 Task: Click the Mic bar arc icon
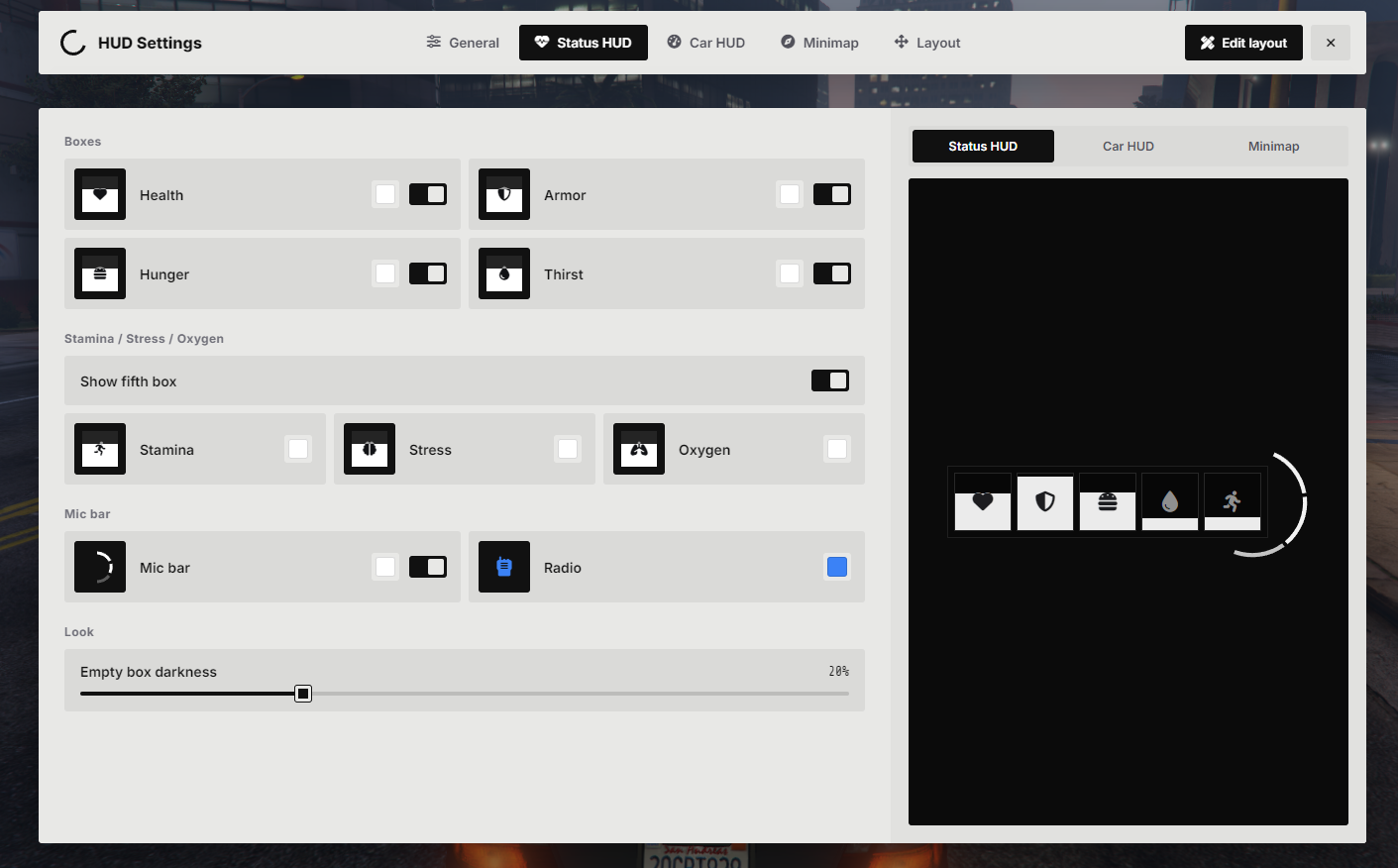point(100,567)
